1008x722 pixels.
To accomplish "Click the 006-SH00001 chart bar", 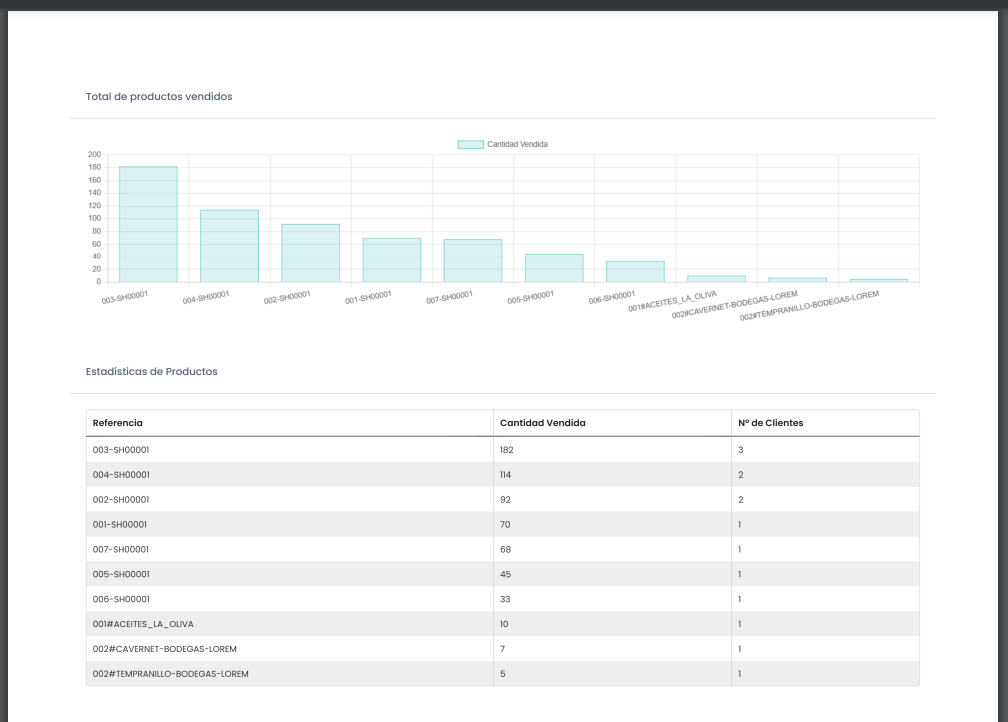I will 635,272.
